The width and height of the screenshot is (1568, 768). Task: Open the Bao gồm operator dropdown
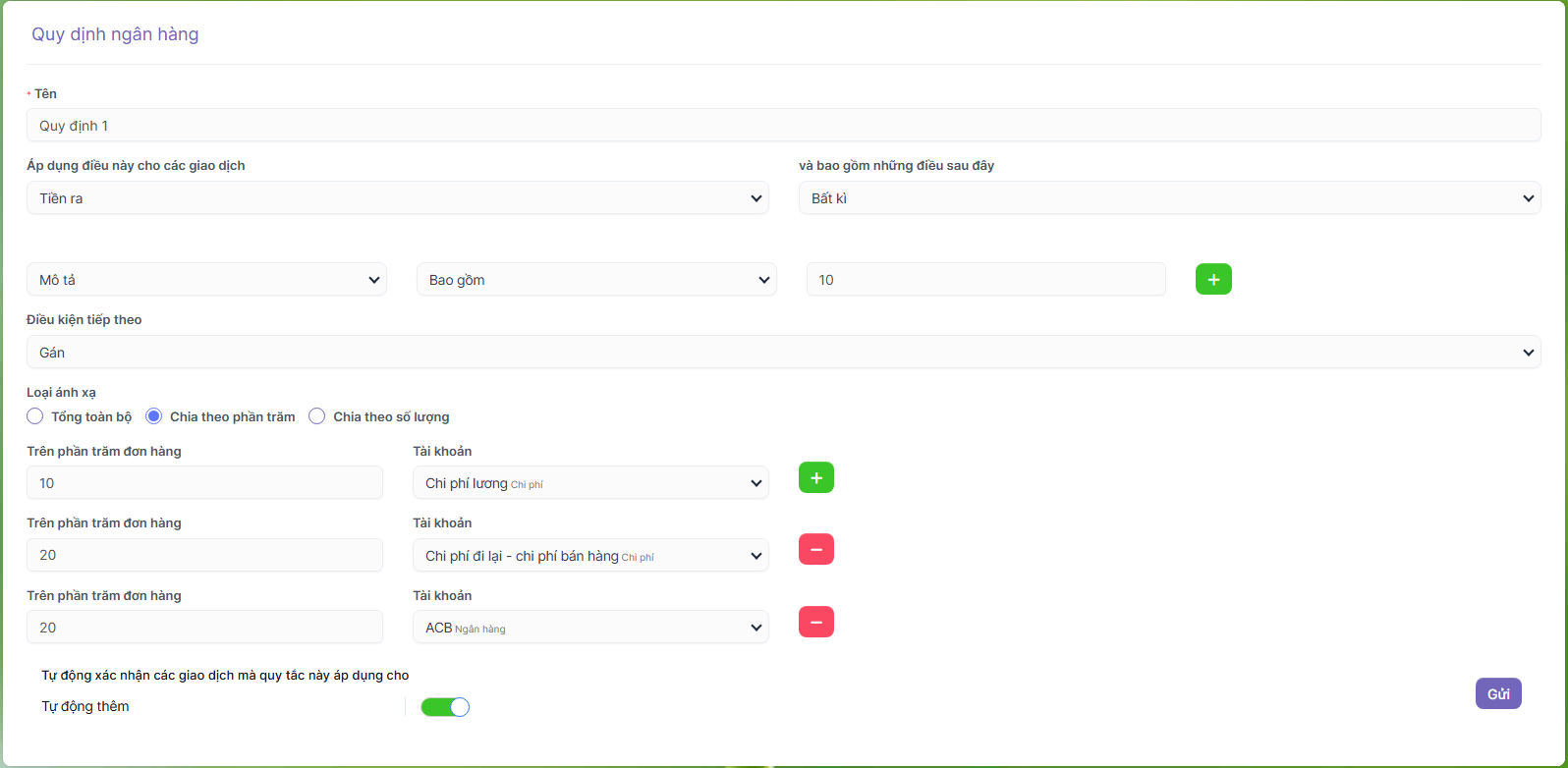coord(596,280)
